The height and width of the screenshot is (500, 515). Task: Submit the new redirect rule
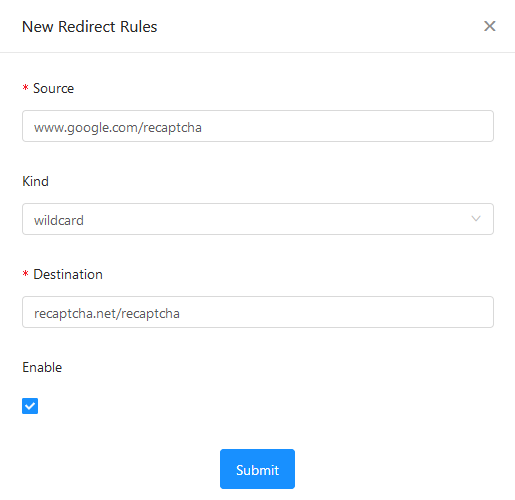[x=257, y=469]
